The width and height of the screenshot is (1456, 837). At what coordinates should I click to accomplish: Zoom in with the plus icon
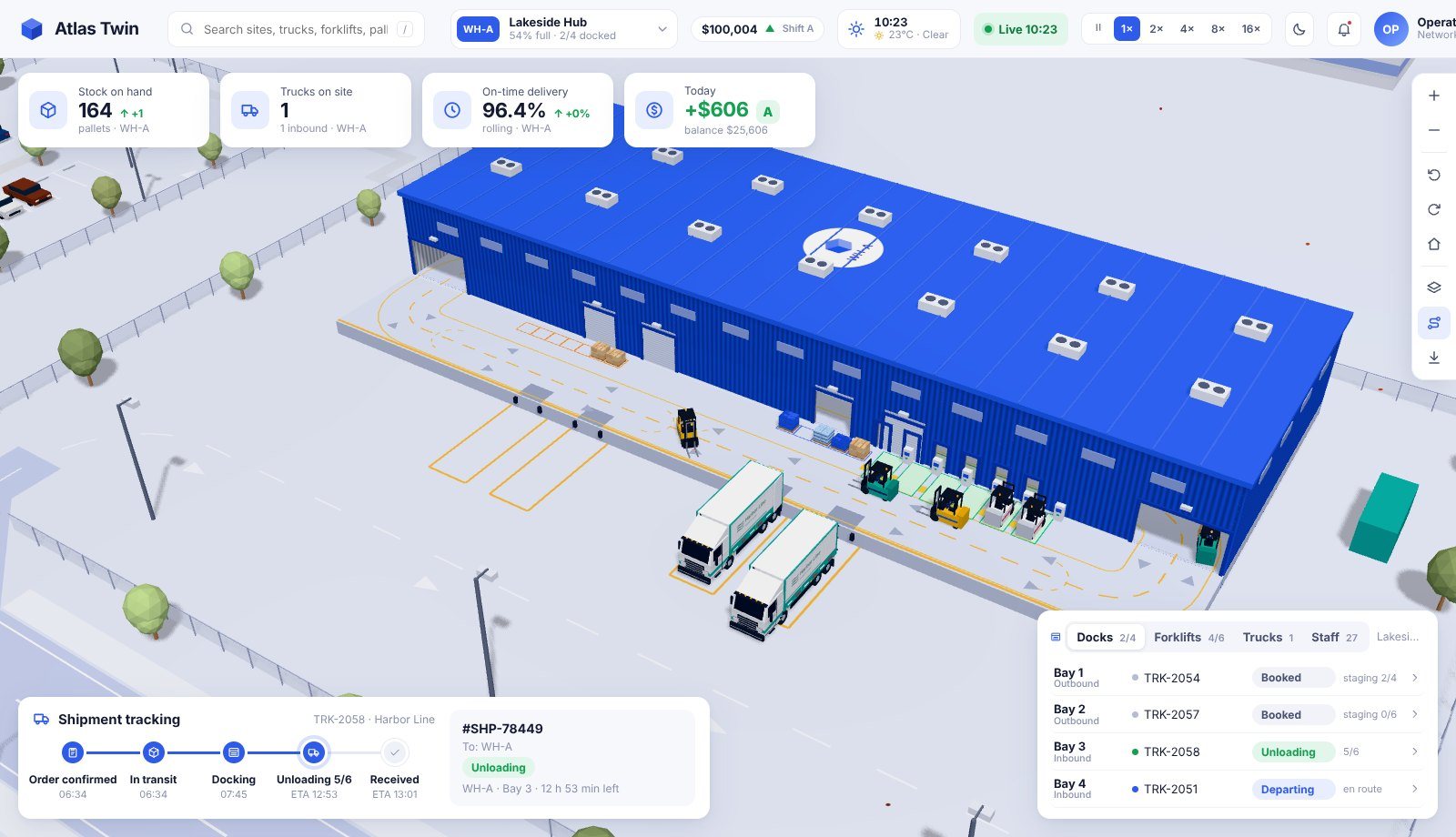pos(1434,96)
